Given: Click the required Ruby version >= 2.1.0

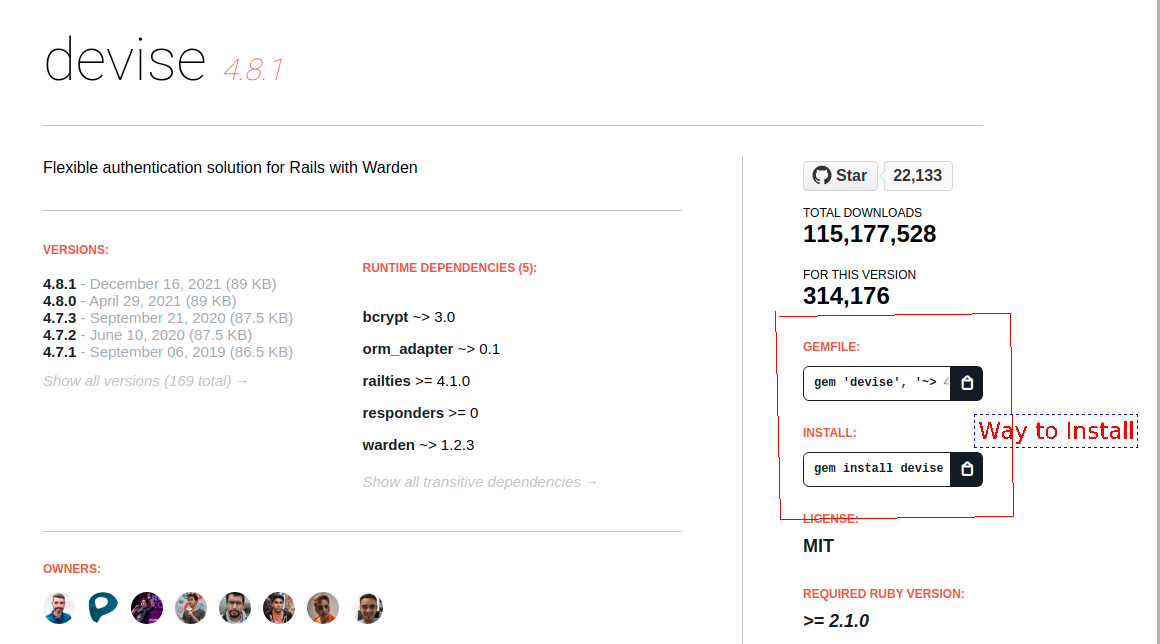Looking at the screenshot, I should pos(836,621).
